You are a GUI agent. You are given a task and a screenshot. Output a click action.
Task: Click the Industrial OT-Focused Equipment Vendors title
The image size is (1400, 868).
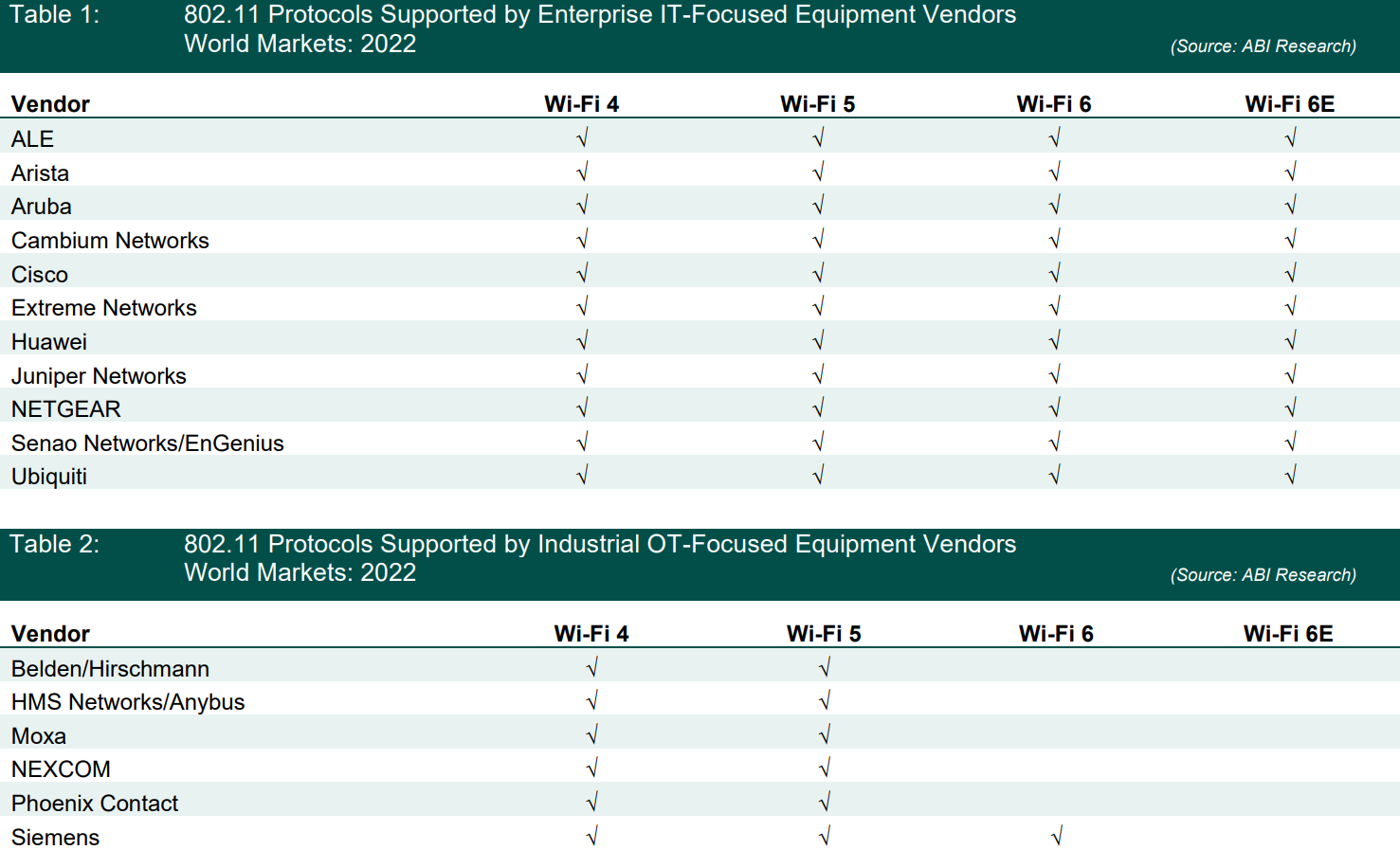[599, 544]
